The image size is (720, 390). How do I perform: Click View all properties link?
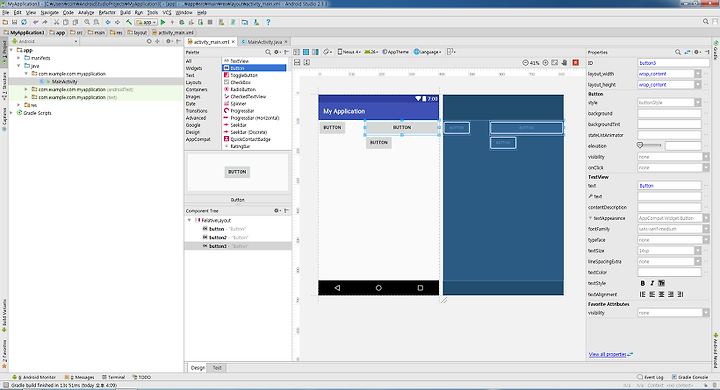608,354
